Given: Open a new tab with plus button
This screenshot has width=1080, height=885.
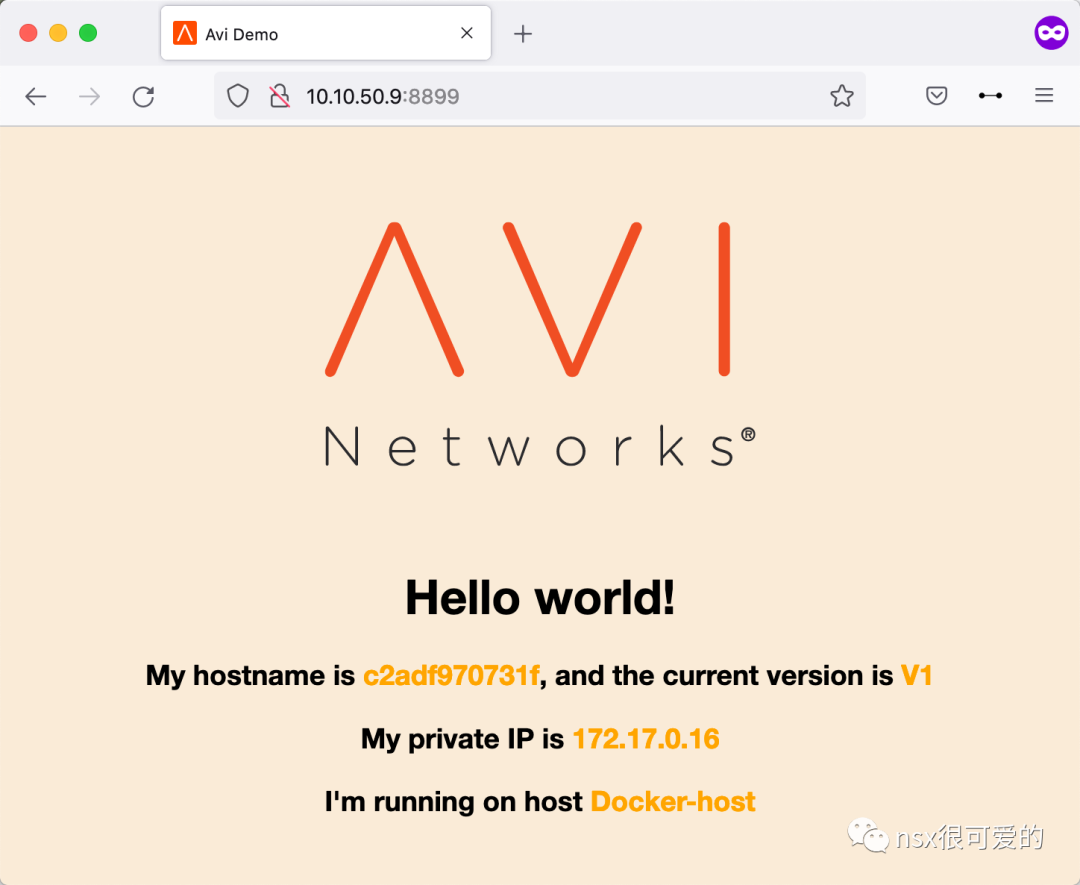Looking at the screenshot, I should point(523,33).
